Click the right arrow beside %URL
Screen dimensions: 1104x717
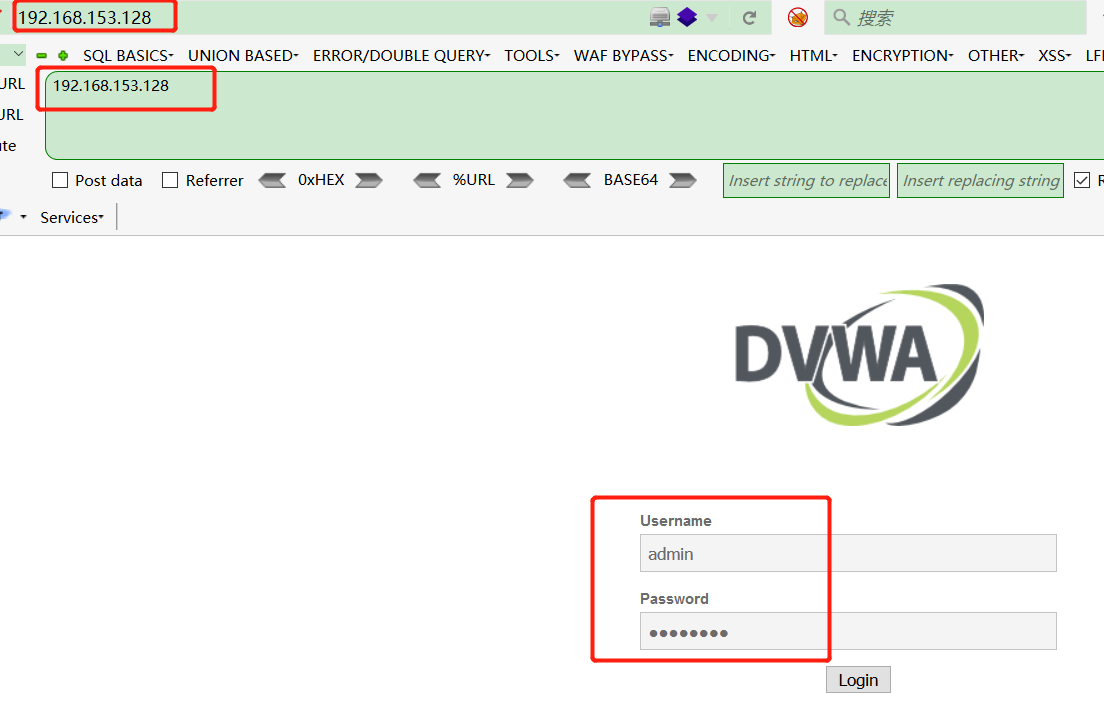(520, 180)
